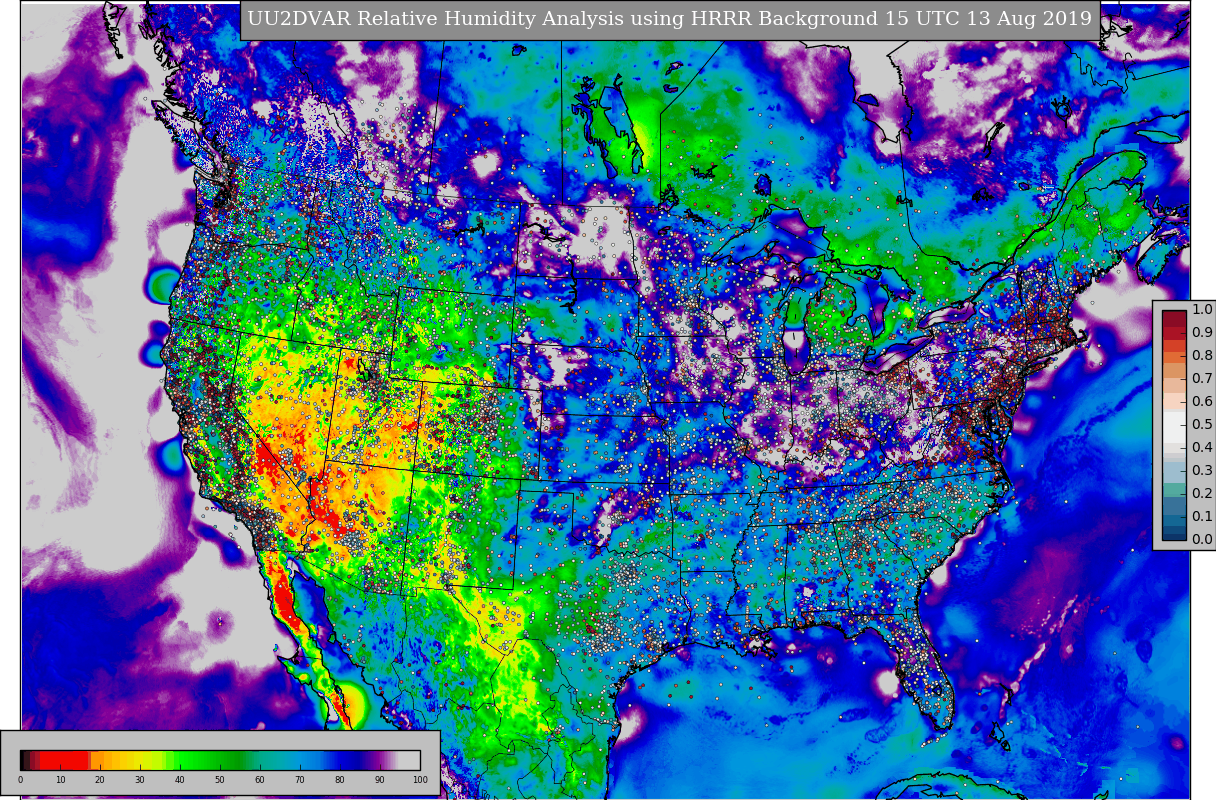Click the 60 tick label on humidity colorbar

pos(260,780)
